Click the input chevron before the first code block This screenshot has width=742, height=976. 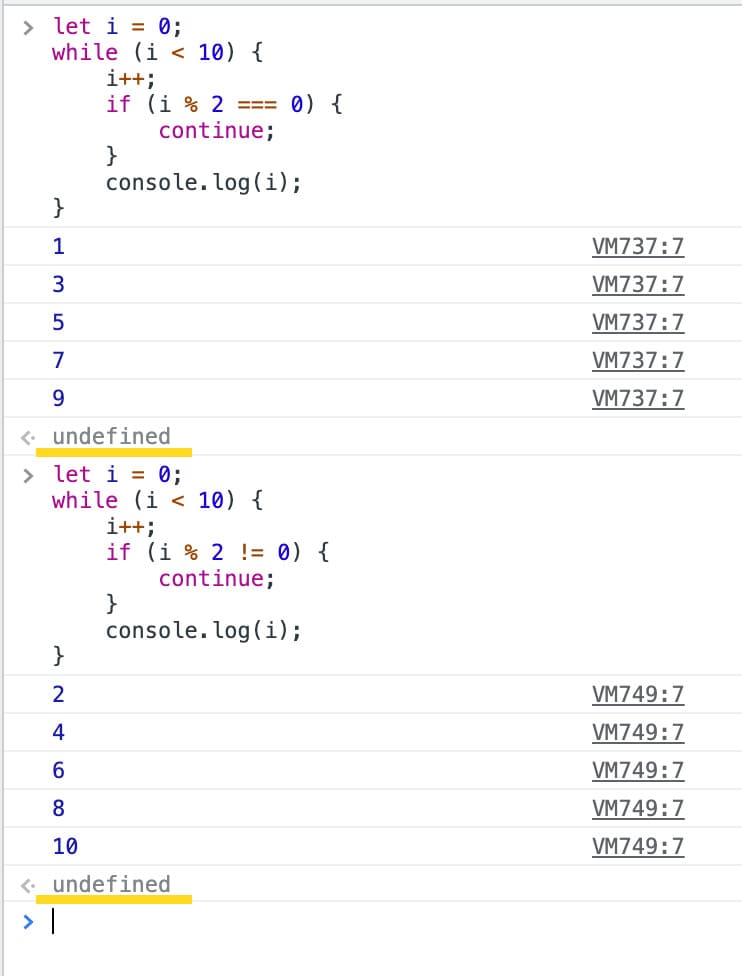28,27
